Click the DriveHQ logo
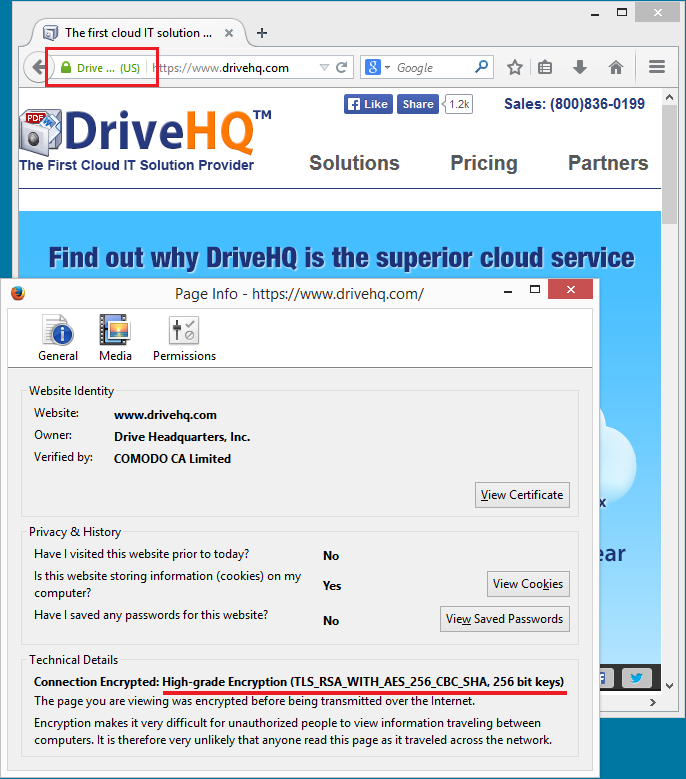686x779 pixels. [x=145, y=132]
